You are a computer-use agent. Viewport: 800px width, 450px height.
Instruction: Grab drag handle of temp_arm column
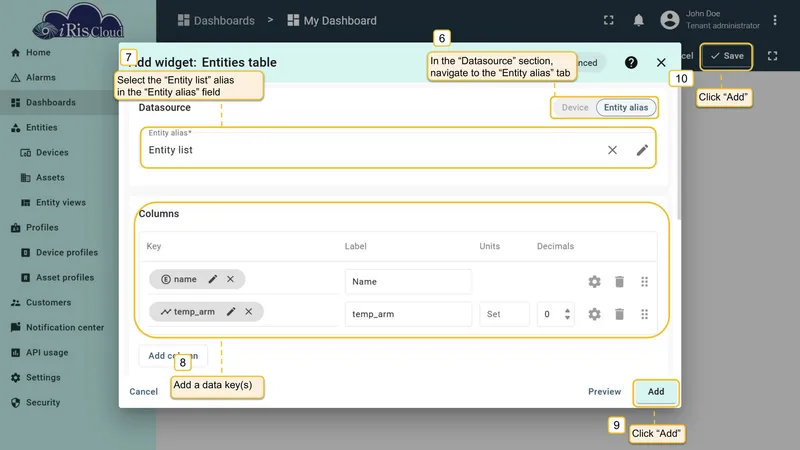pos(644,314)
